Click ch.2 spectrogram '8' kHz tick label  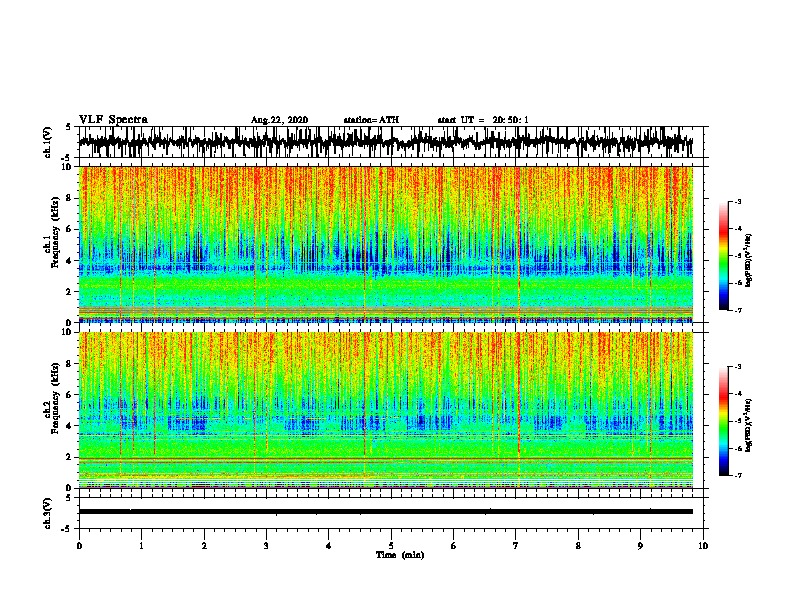click(x=70, y=364)
